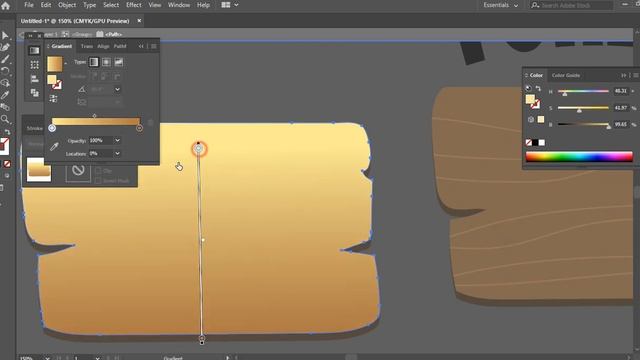Switch to the Transform tab in Gradient panel group
This screenshot has height=360, width=640.
tap(87, 46)
